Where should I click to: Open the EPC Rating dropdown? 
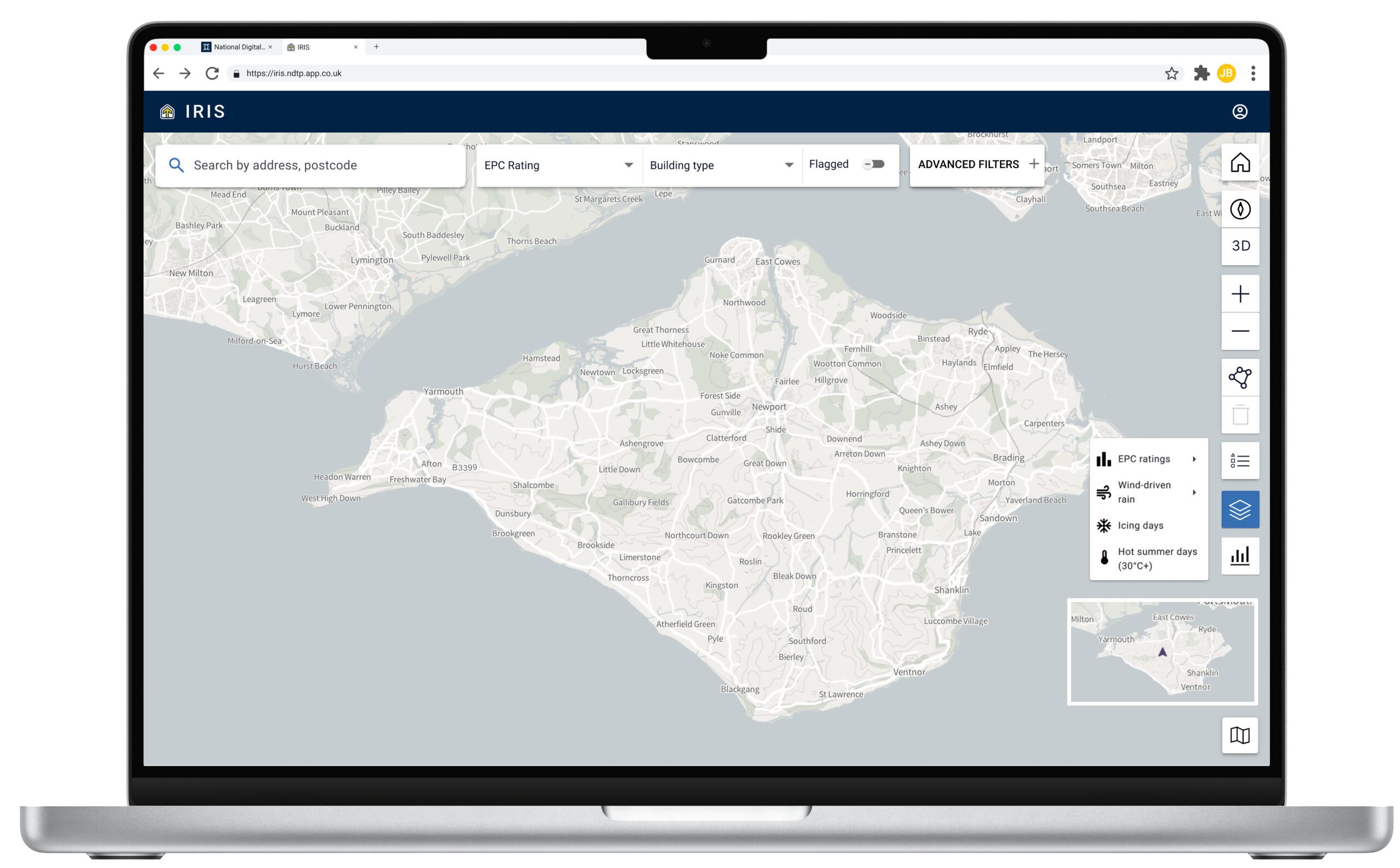tap(558, 165)
